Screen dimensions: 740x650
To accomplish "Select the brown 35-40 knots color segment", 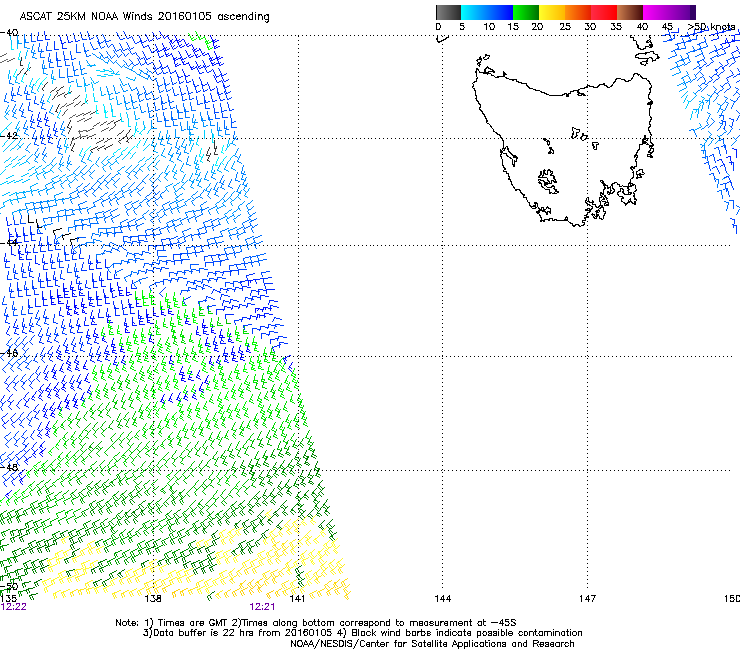I will click(630, 12).
